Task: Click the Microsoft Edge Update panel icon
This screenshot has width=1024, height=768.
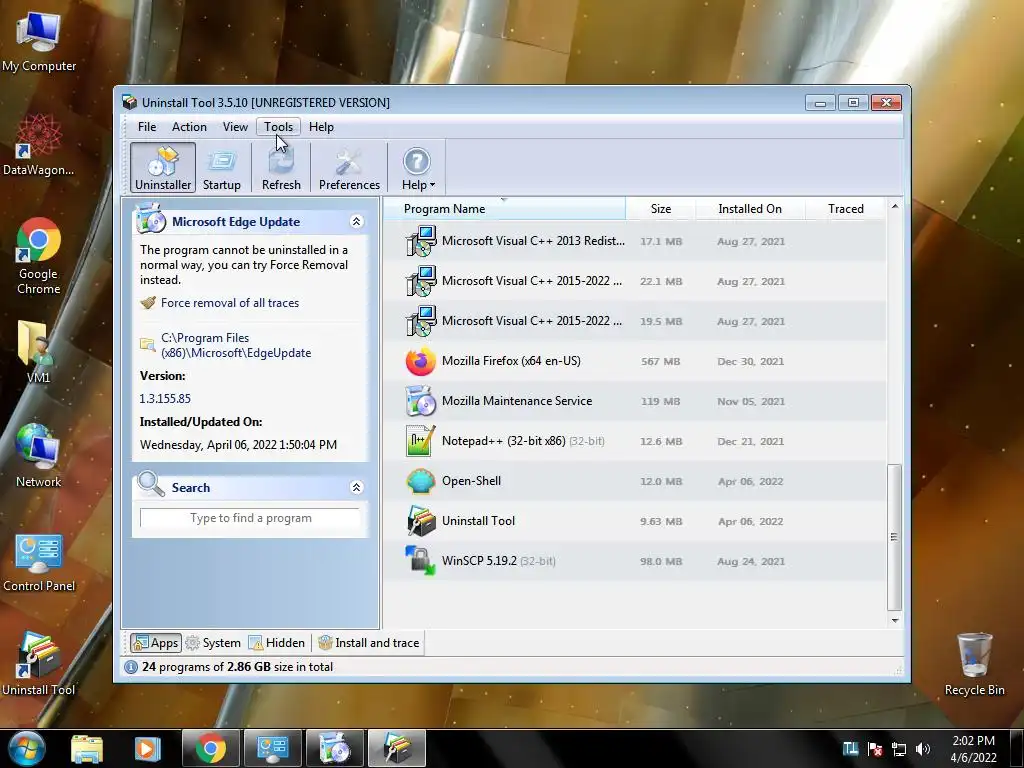Action: (x=151, y=219)
